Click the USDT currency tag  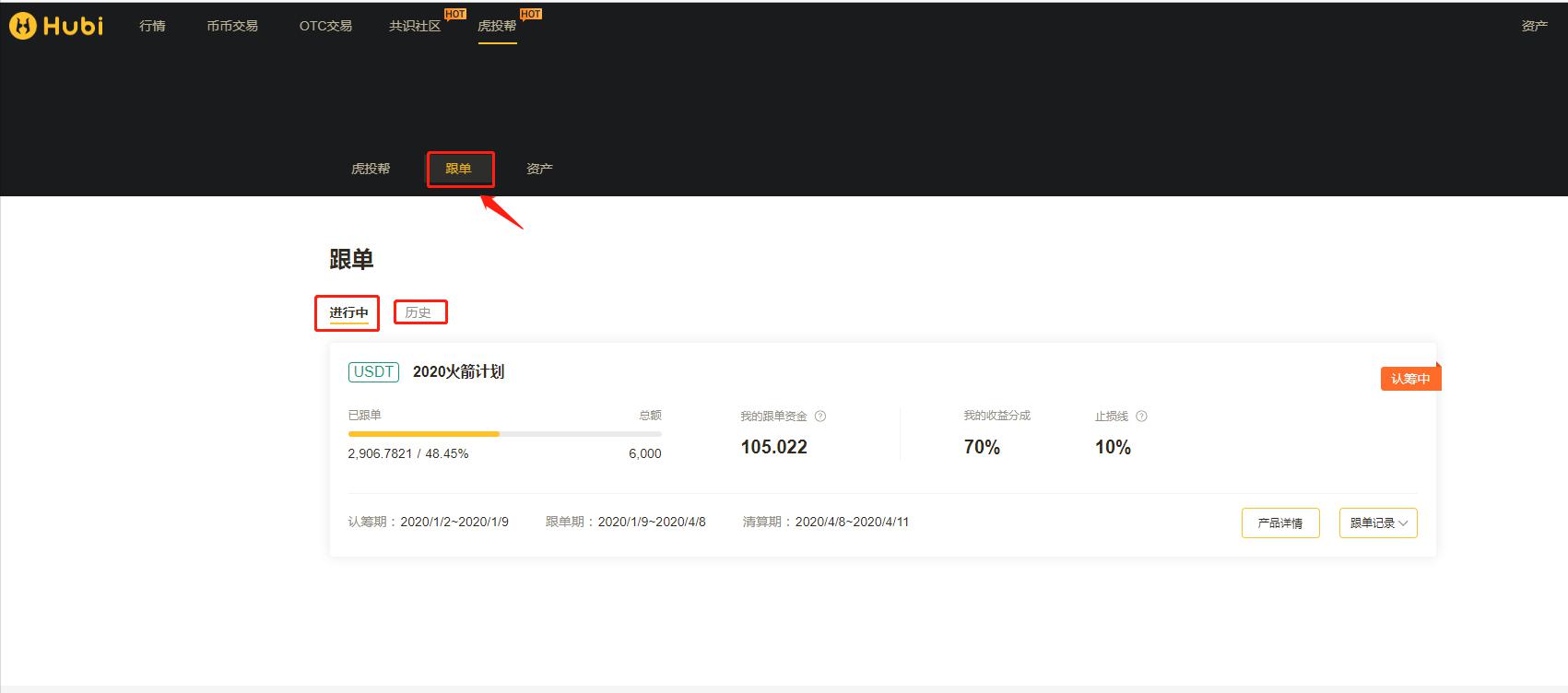373,372
